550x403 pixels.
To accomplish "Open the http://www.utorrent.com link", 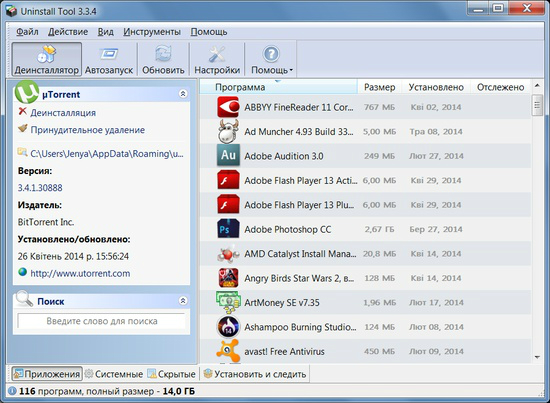I will 80,273.
